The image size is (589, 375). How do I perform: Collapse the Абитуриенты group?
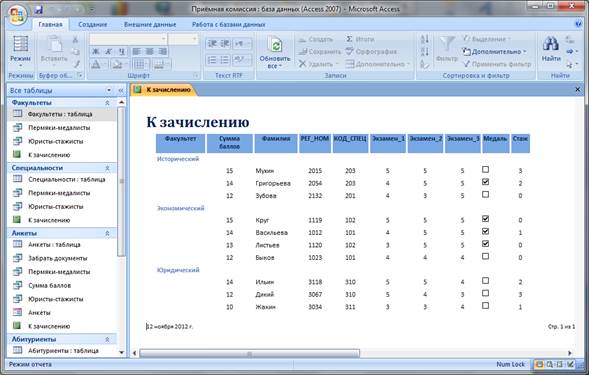[107, 339]
